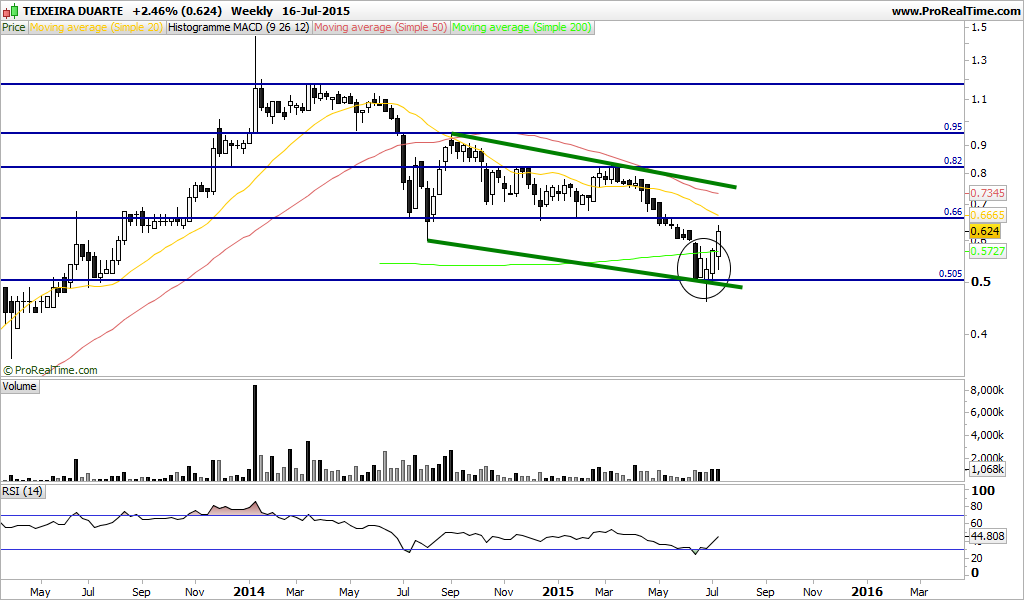Click the 0.7345 moving average price tag
Screen dimensions: 1024x600
987,193
